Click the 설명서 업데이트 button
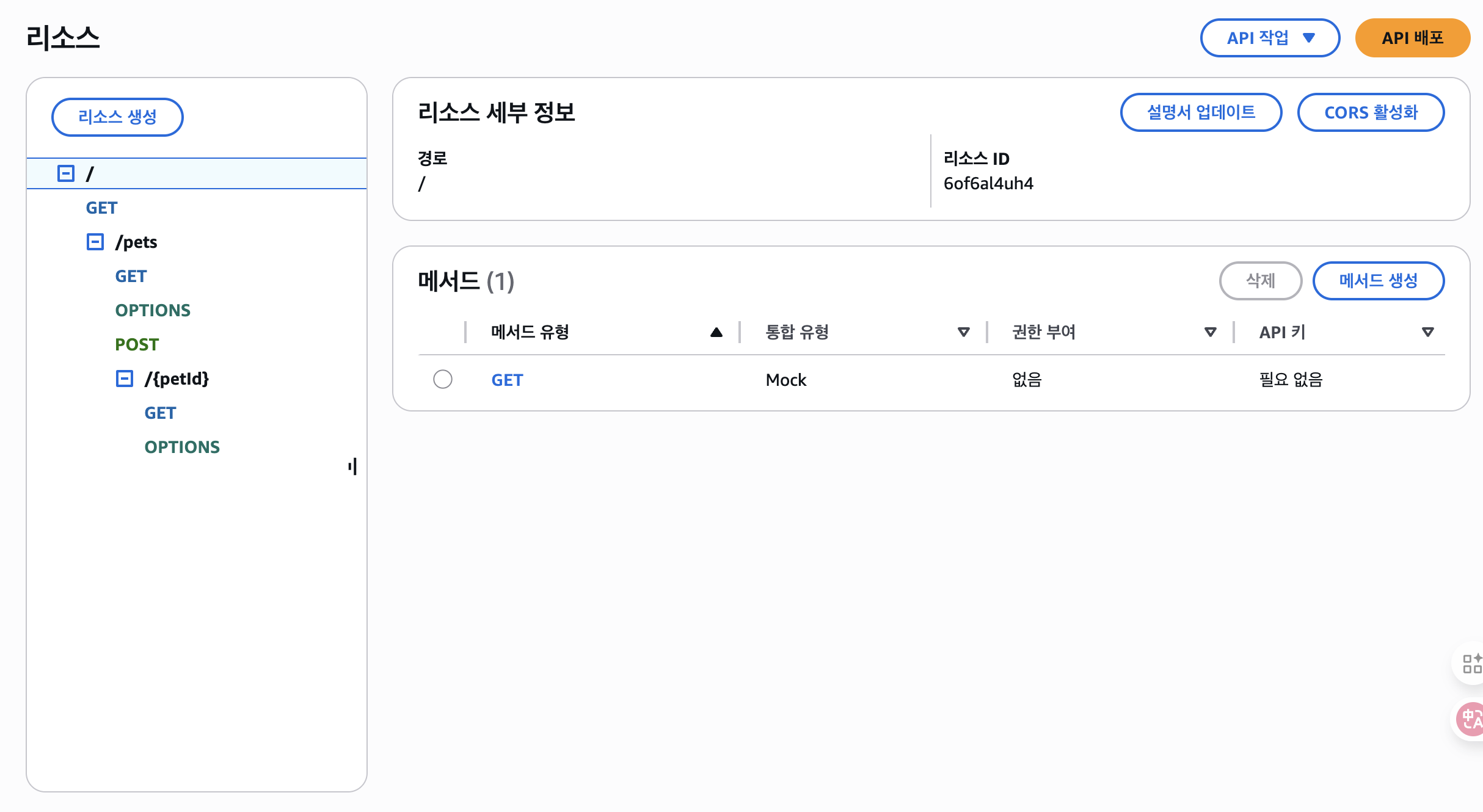Screen dimensions: 1483x812 point(1201,112)
